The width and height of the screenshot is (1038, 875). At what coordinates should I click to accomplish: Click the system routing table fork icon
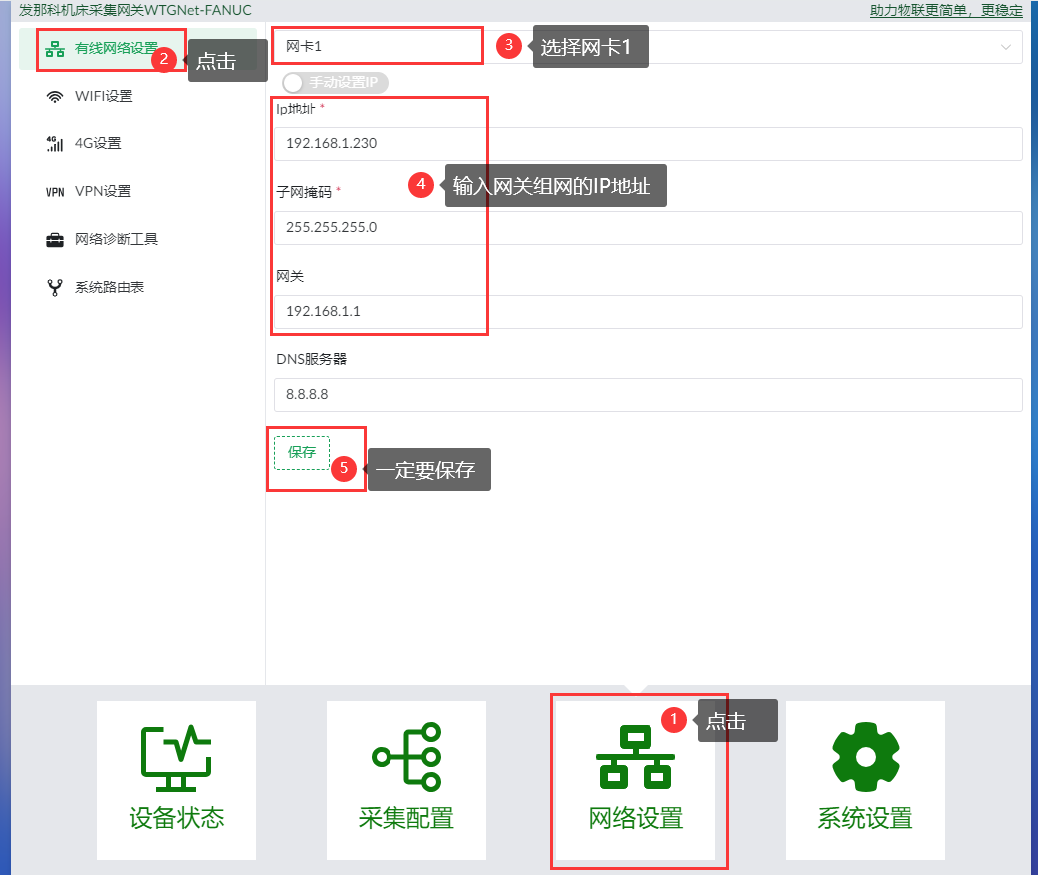[x=55, y=287]
